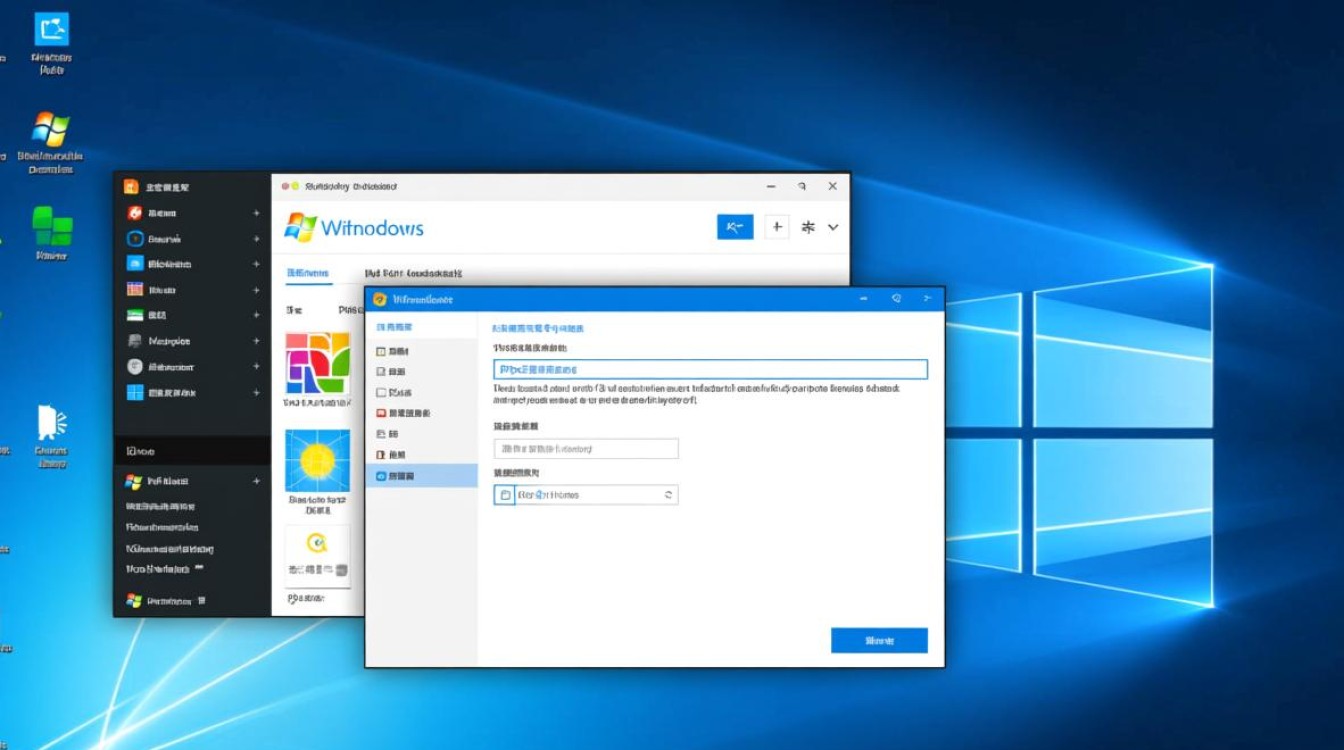Expand the plus next to the calendar sidebar item
The image size is (1344, 750).
[256, 290]
